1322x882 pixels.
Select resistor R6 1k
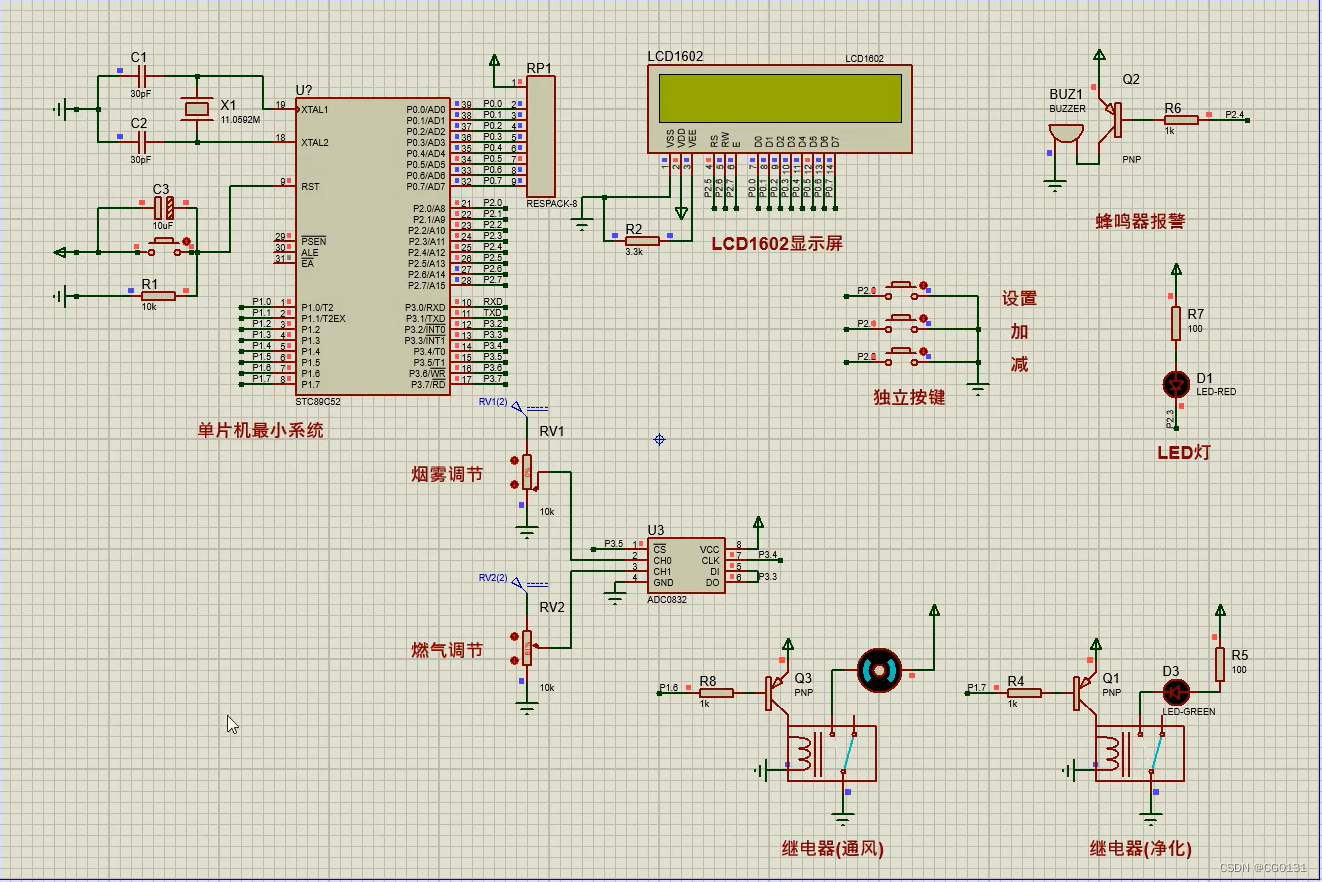1181,119
